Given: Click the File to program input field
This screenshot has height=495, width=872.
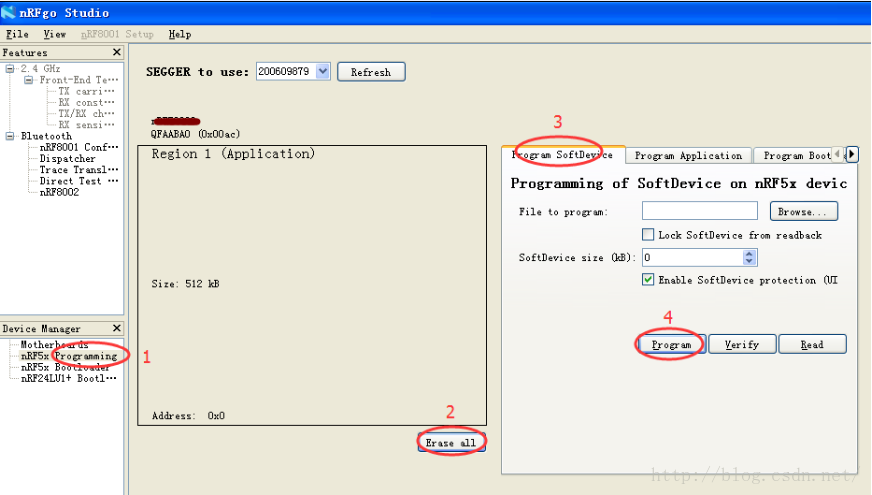Looking at the screenshot, I should [700, 211].
